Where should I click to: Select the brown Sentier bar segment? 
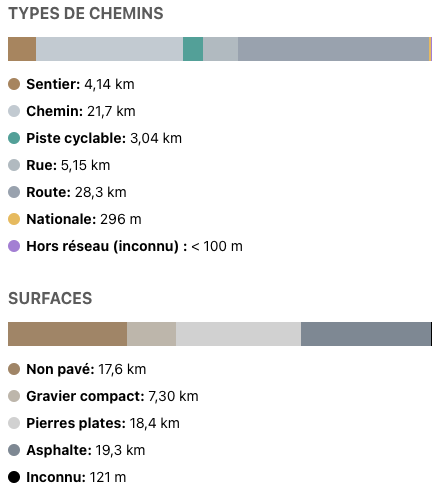[22, 49]
